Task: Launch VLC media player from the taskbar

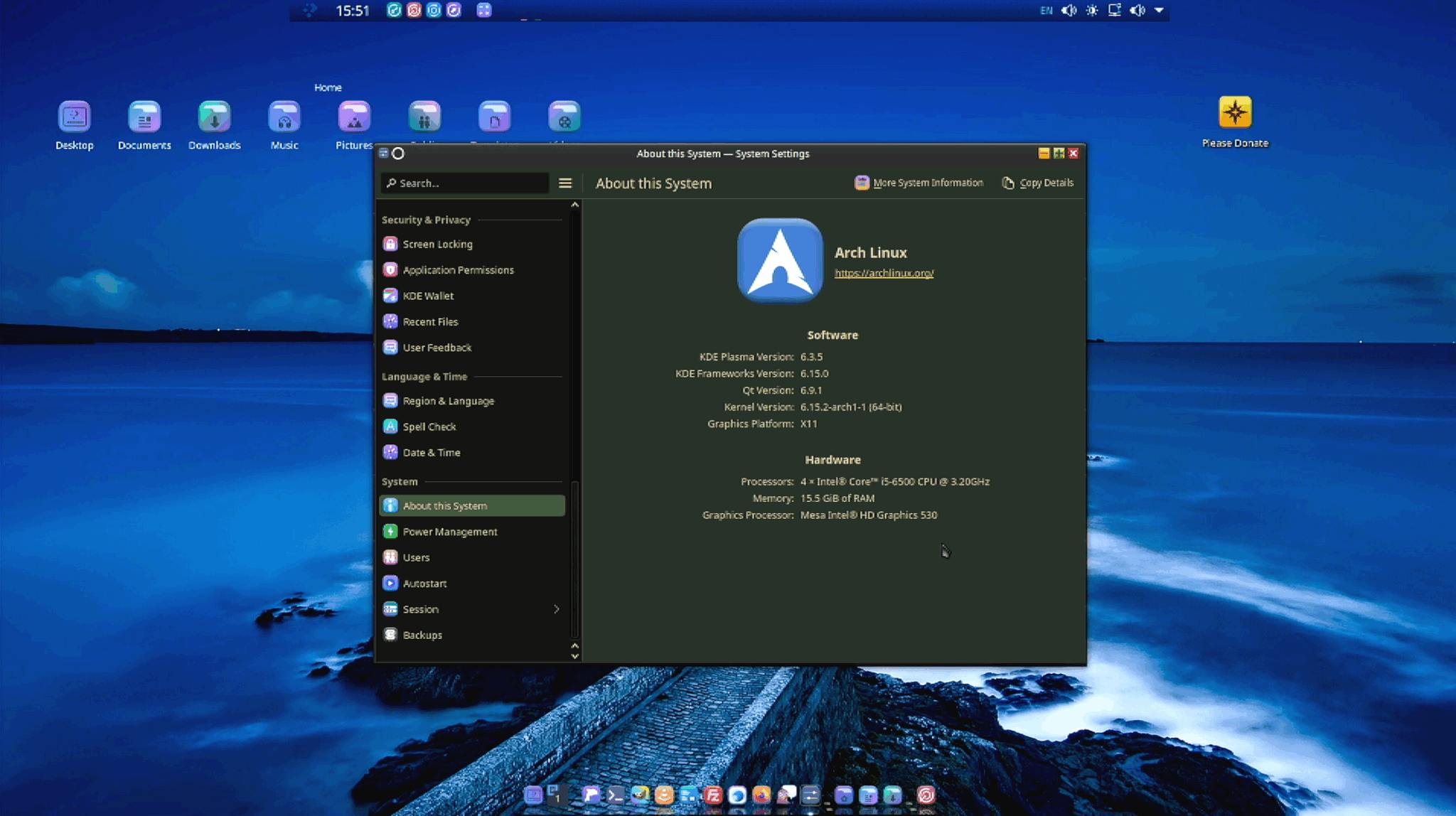Action: (x=665, y=795)
